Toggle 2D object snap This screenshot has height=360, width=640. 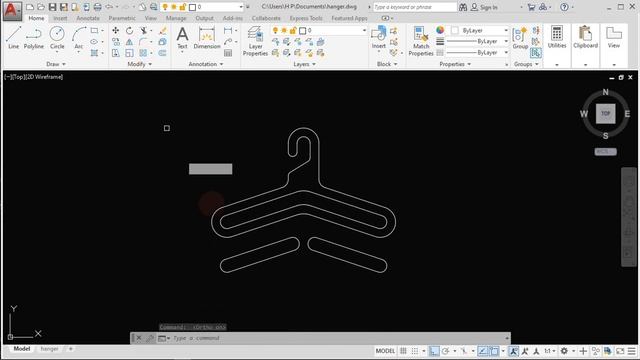[x=494, y=351]
